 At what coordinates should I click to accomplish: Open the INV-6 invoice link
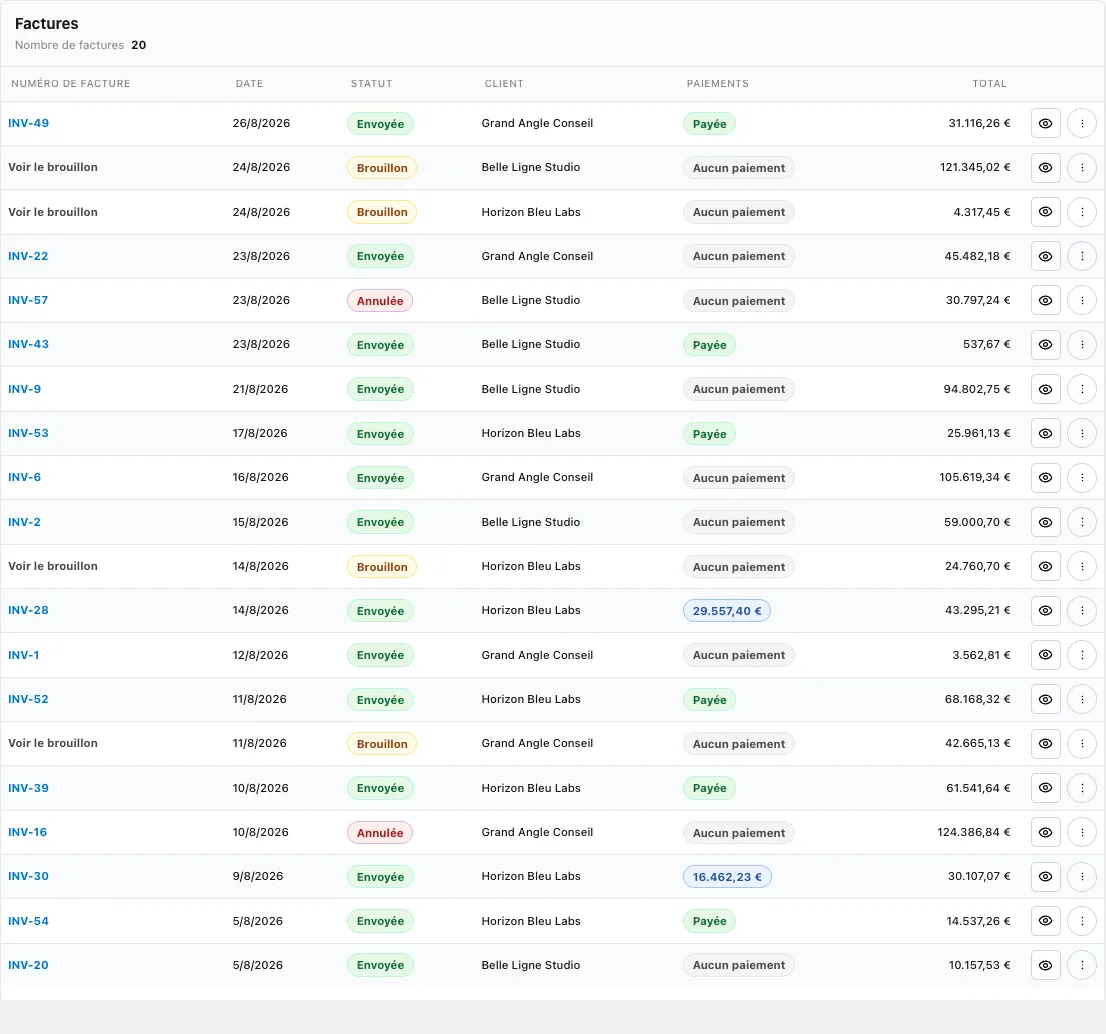[x=25, y=477]
